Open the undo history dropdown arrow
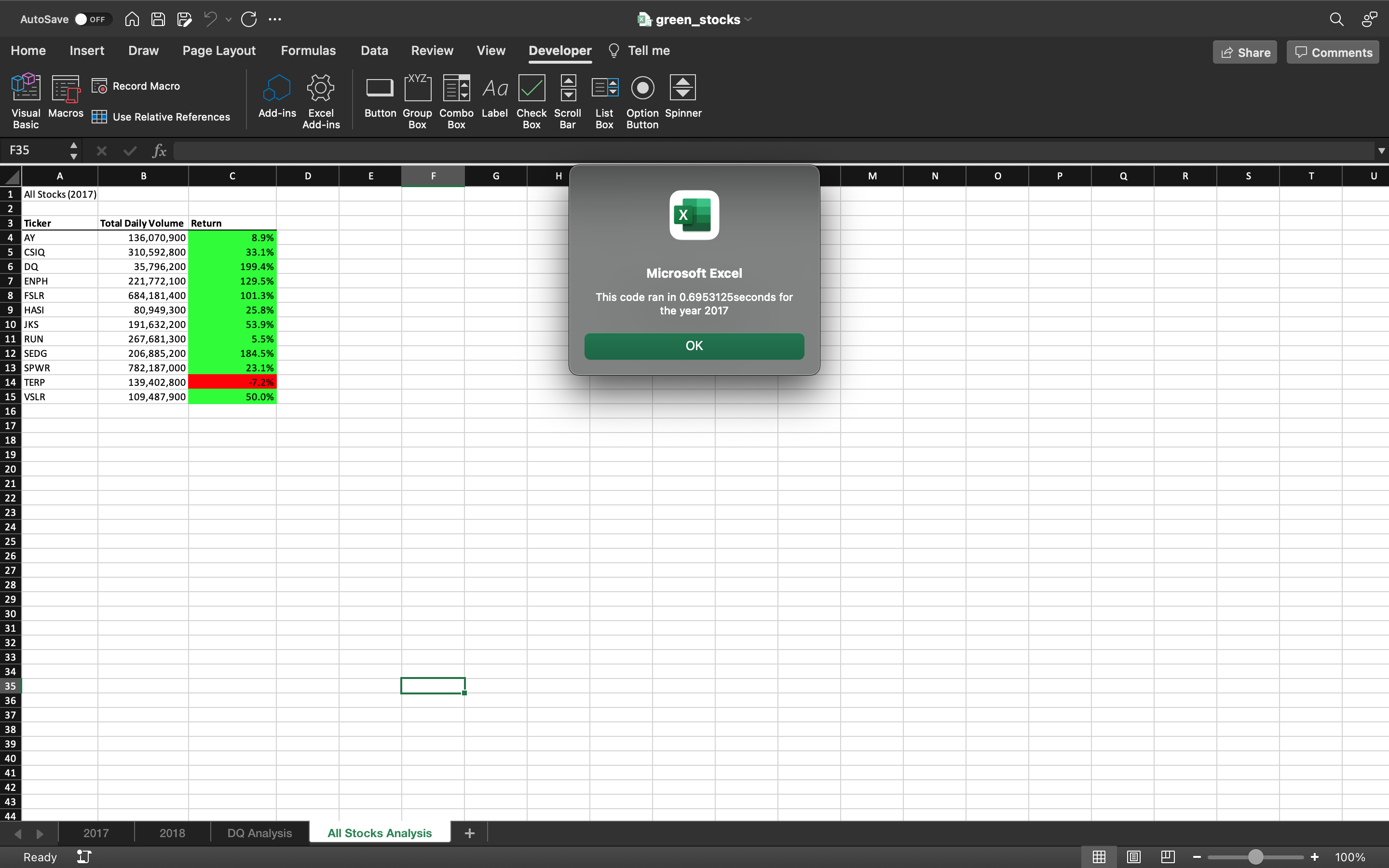Viewport: 1389px width, 868px height. click(229, 19)
